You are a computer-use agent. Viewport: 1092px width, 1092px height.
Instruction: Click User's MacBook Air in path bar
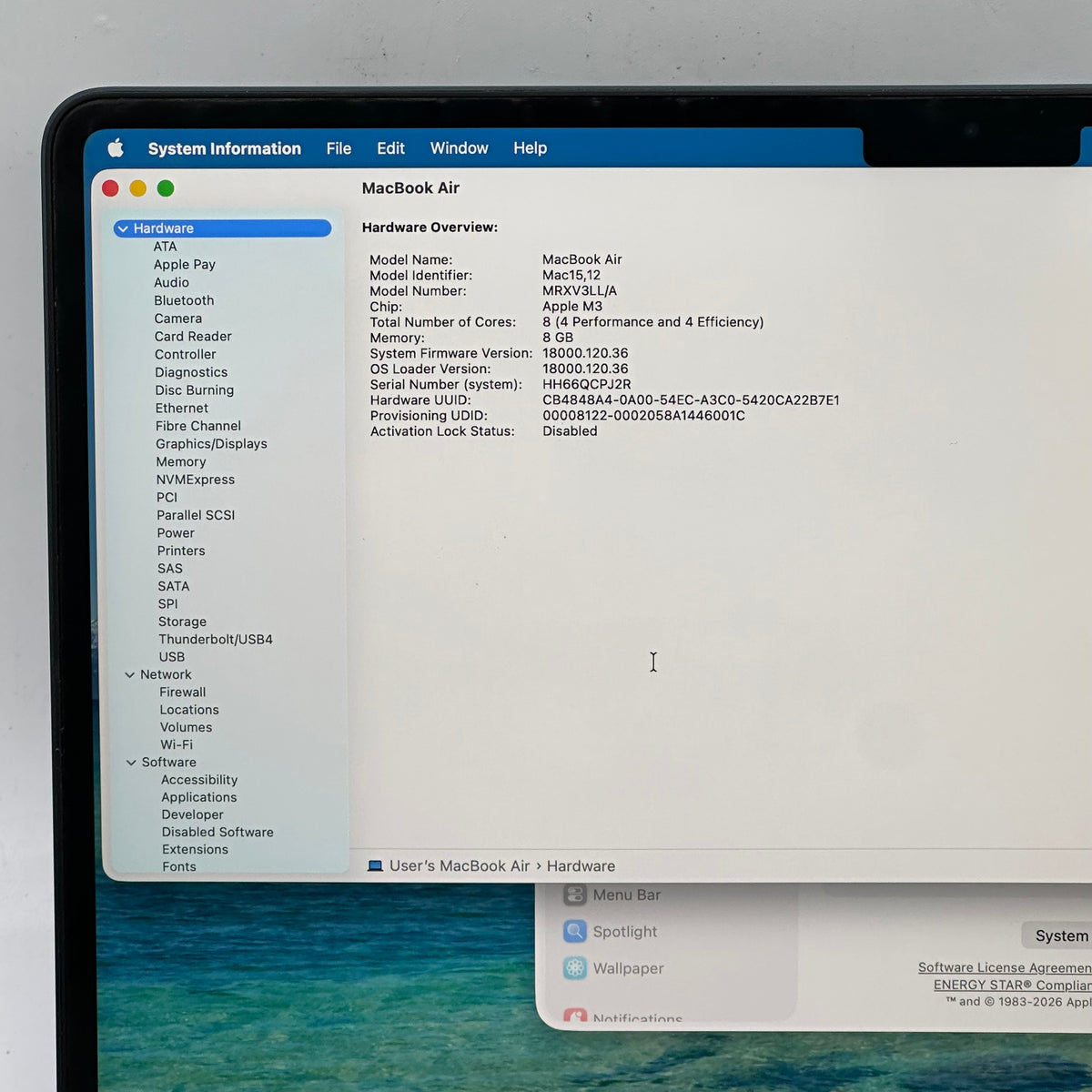pos(460,866)
